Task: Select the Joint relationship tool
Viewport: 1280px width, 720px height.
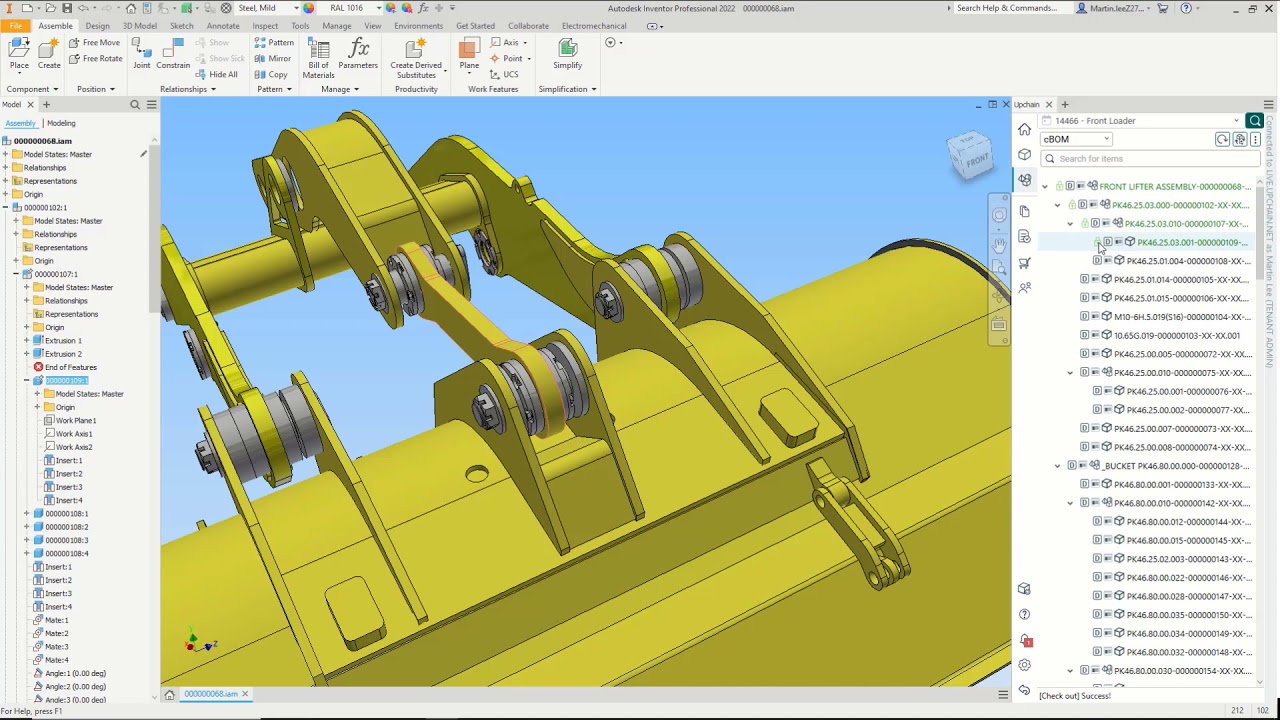Action: coord(142,54)
